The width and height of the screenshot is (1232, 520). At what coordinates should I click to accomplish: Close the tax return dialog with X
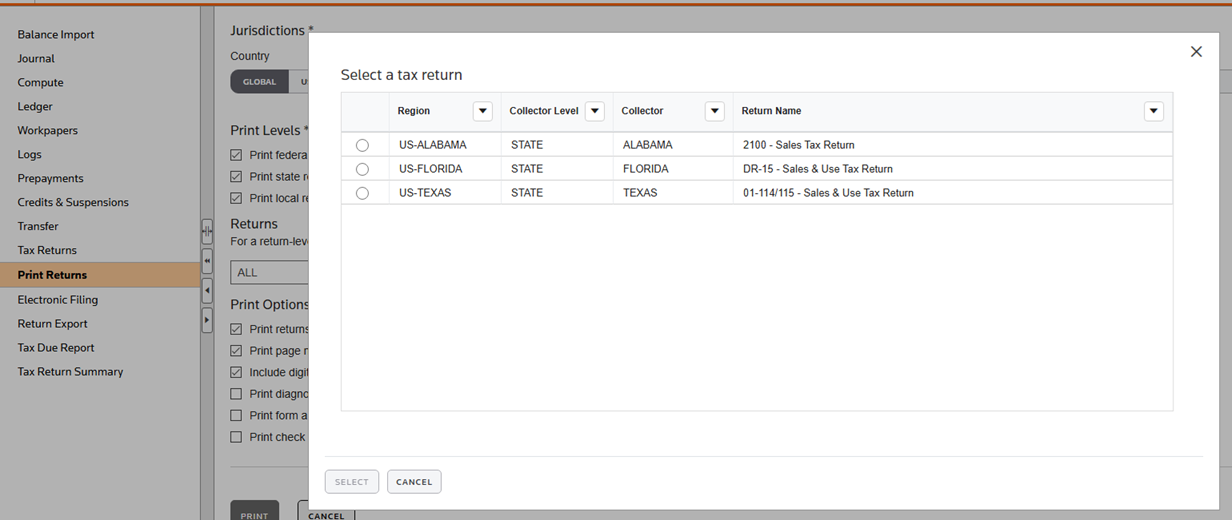pos(1196,52)
